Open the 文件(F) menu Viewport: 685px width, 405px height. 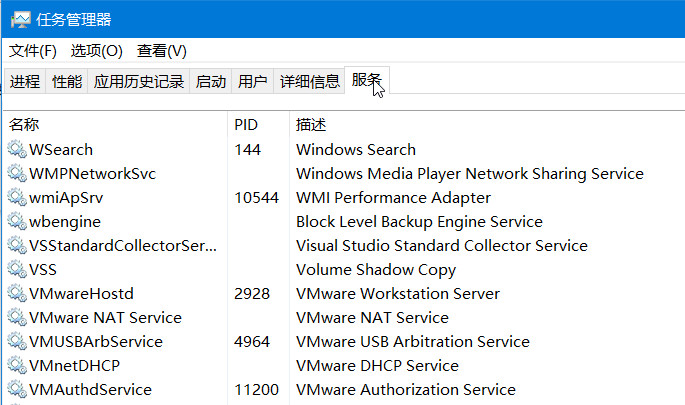[x=33, y=51]
